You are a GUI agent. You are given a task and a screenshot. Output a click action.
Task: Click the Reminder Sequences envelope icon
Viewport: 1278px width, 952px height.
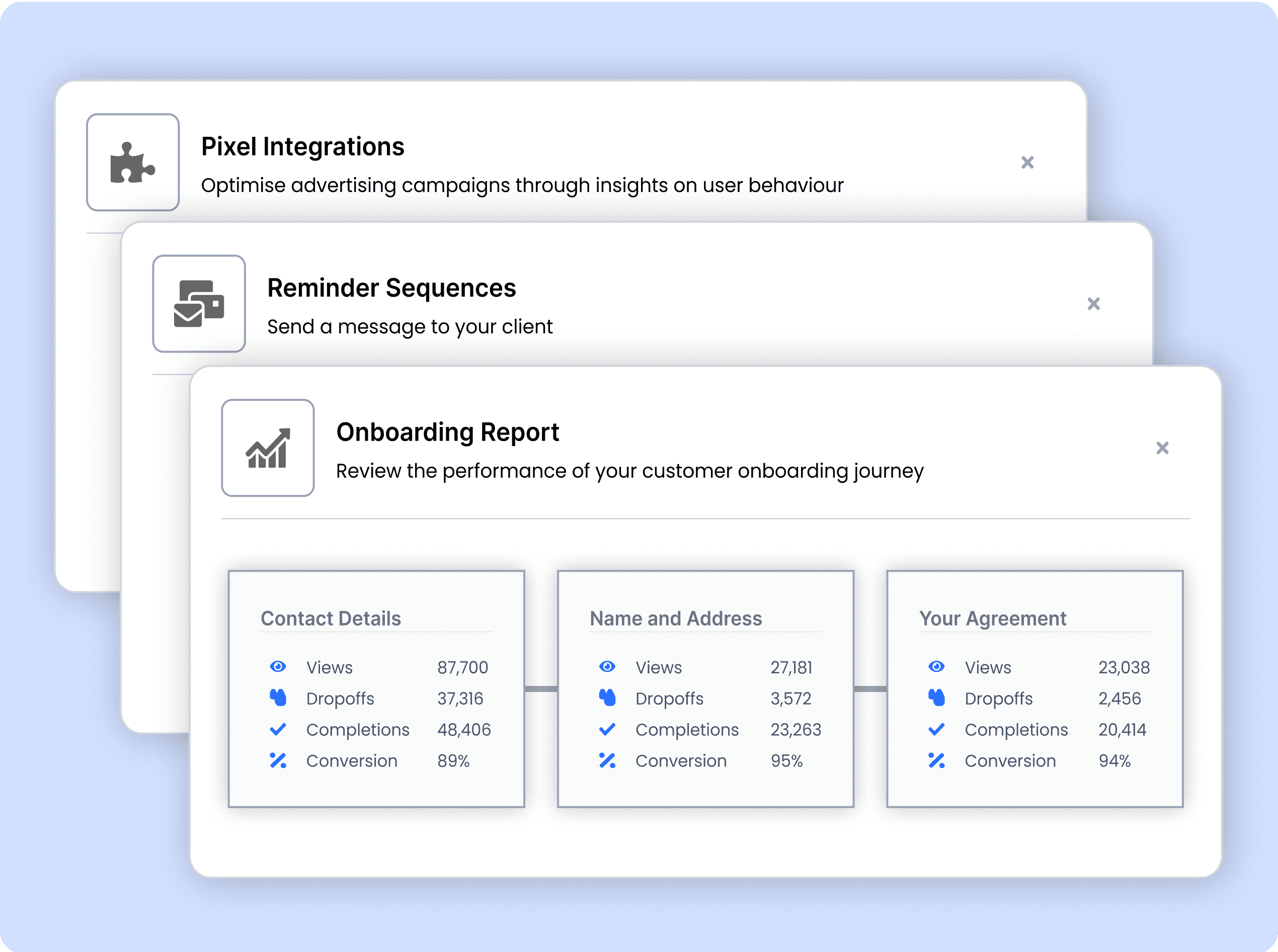(x=199, y=304)
